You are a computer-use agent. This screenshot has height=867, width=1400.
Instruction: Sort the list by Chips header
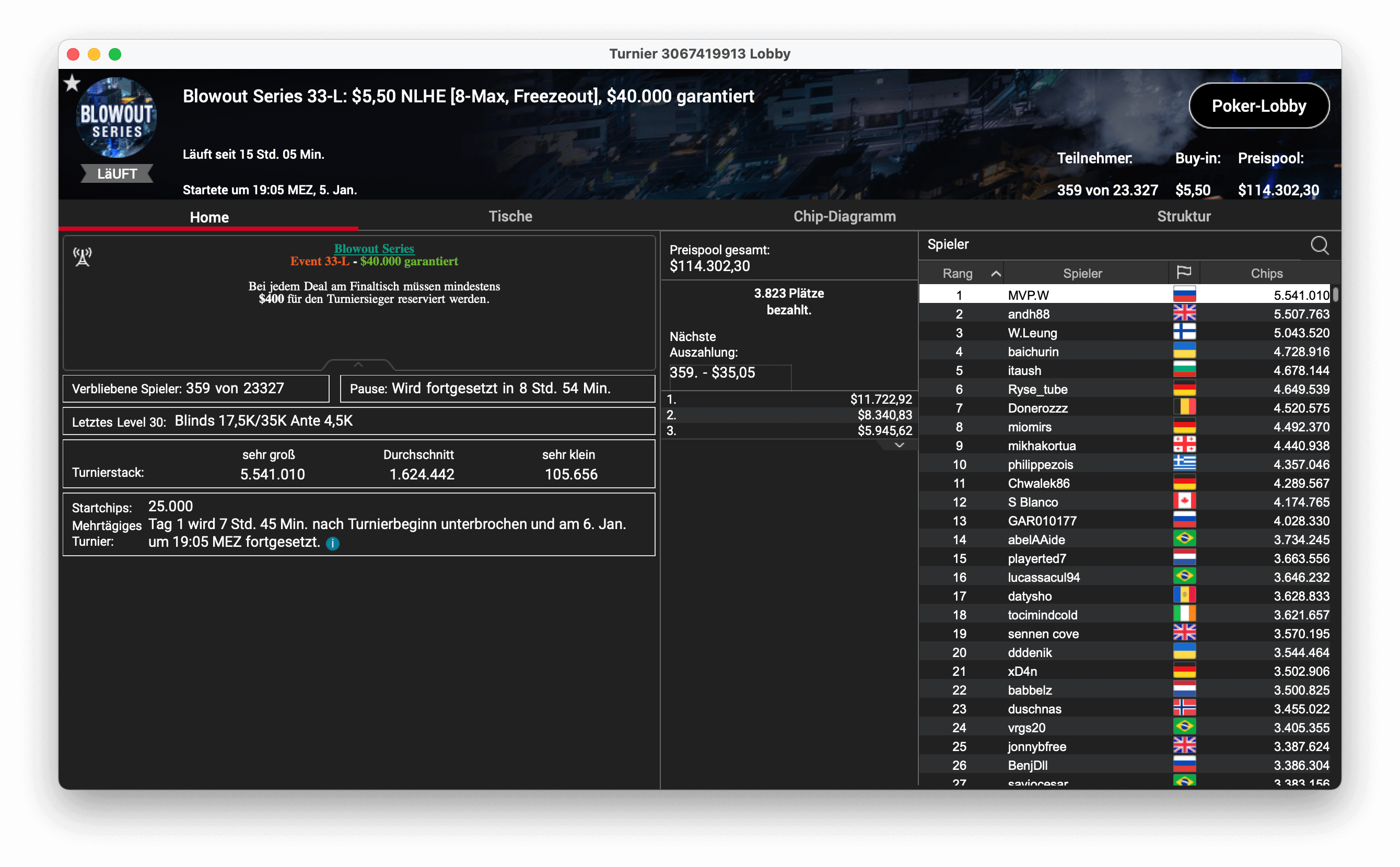1266,273
